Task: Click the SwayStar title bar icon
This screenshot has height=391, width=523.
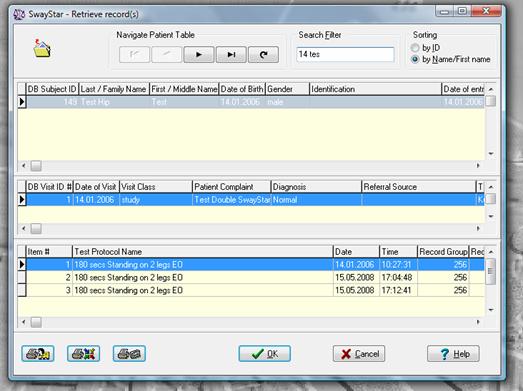Action: pos(19,14)
